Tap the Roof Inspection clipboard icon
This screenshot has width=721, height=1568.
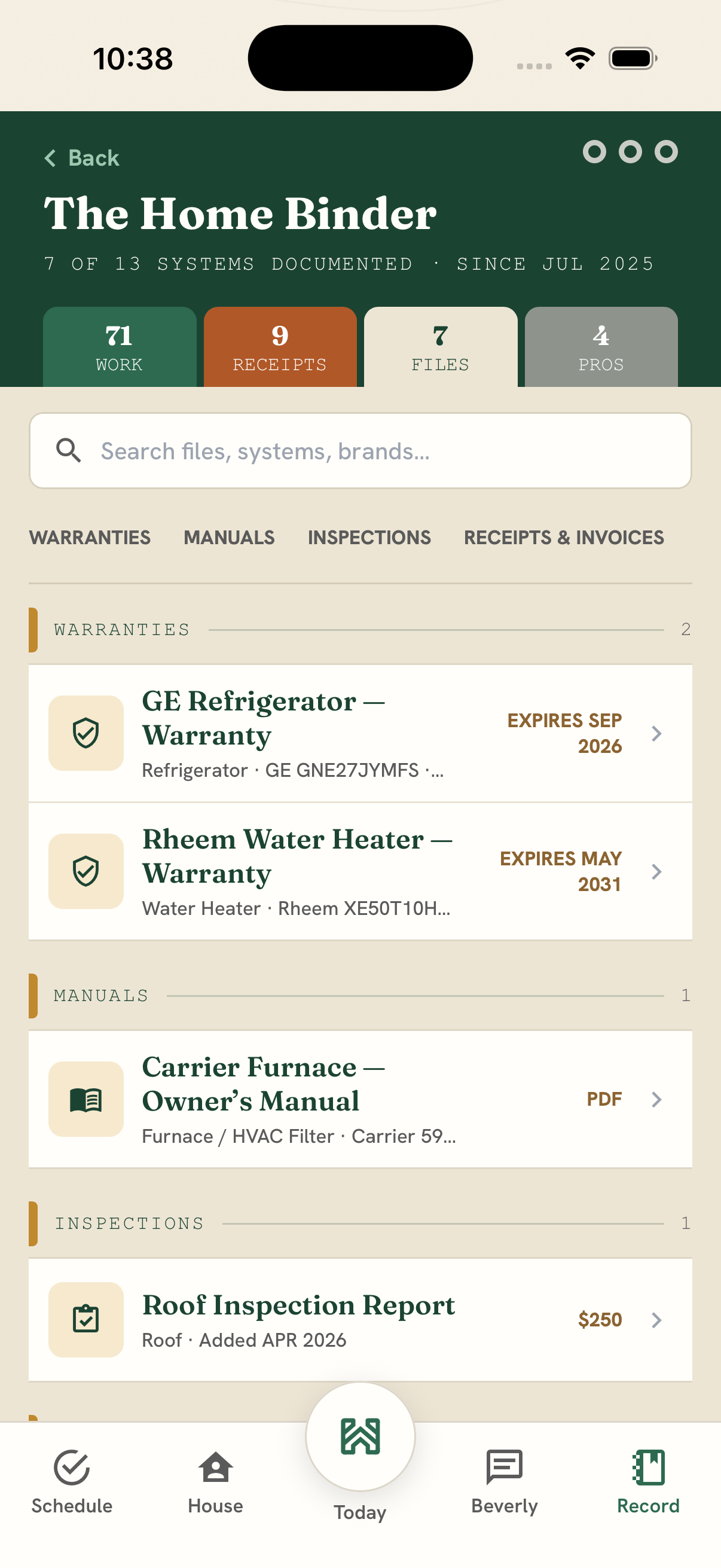coord(85,1320)
